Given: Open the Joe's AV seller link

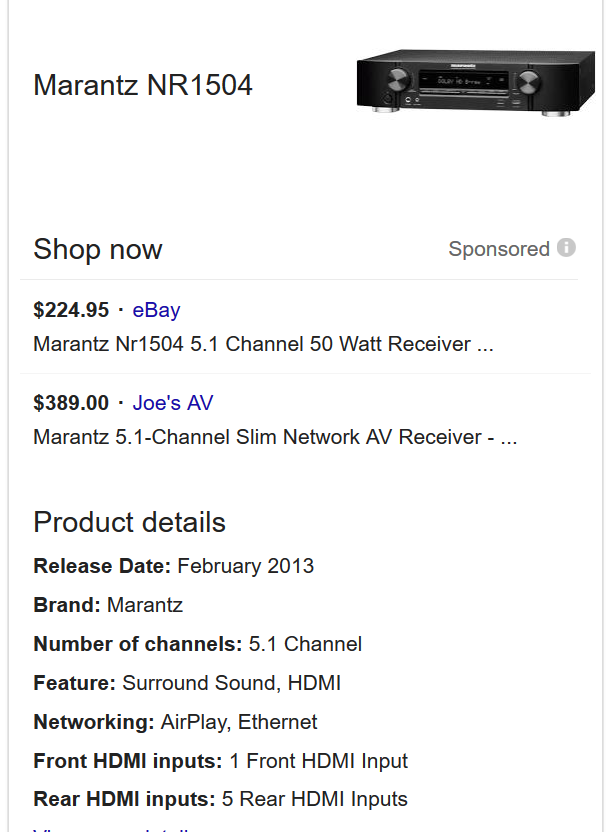Looking at the screenshot, I should (x=172, y=403).
